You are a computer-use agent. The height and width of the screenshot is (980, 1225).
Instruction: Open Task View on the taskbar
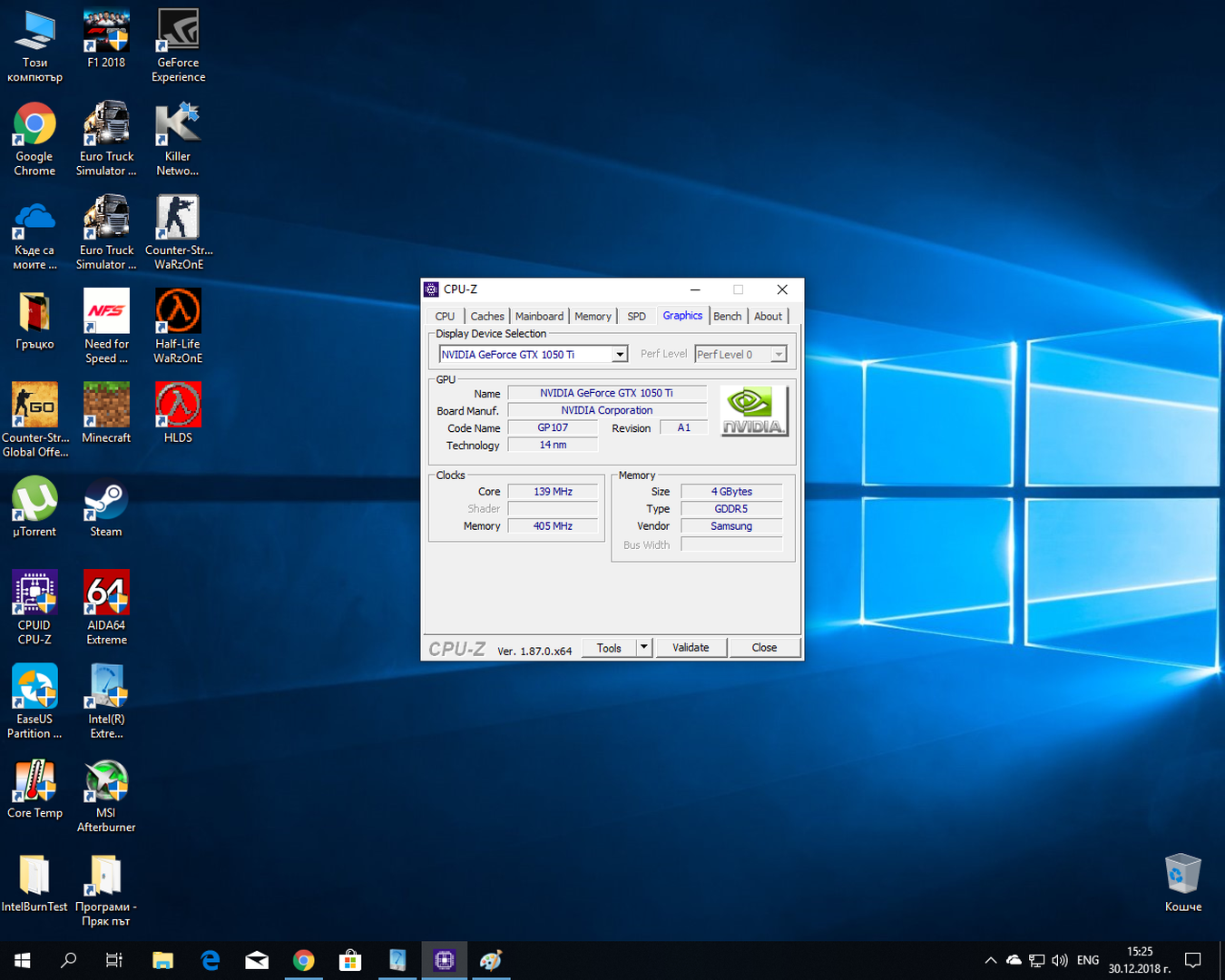tap(114, 960)
